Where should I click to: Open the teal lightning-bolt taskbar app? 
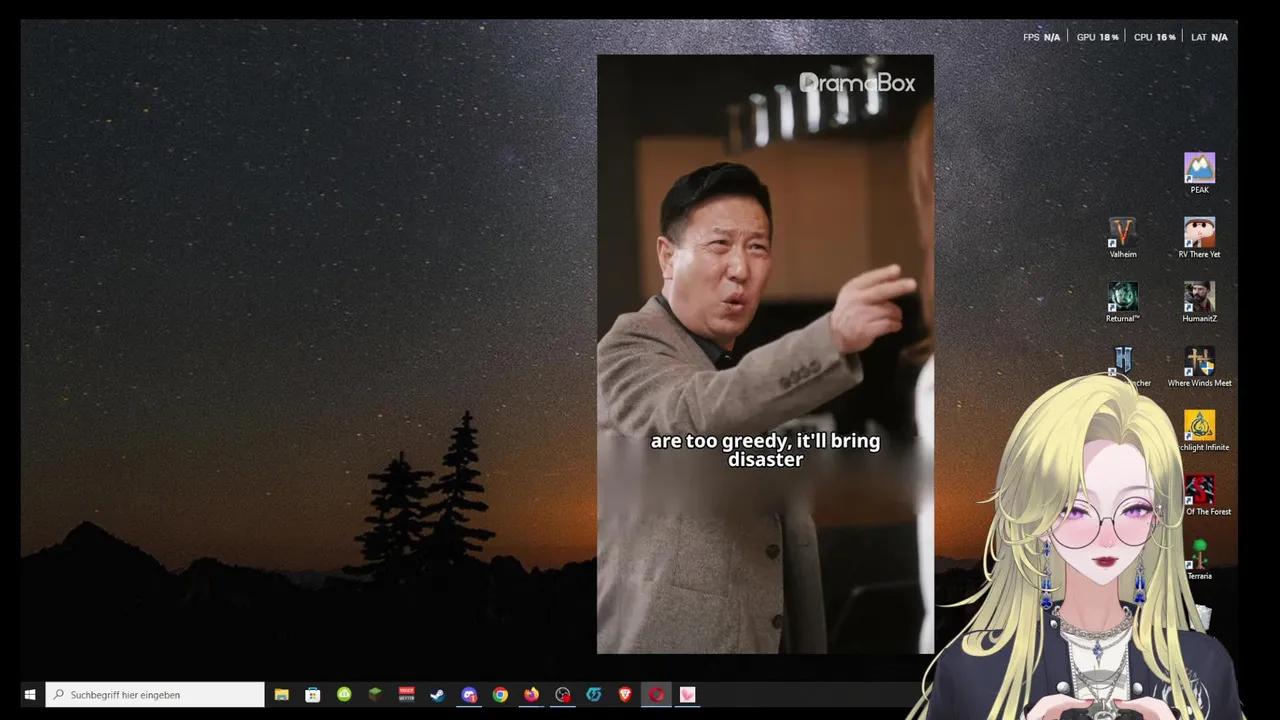tap(594, 695)
